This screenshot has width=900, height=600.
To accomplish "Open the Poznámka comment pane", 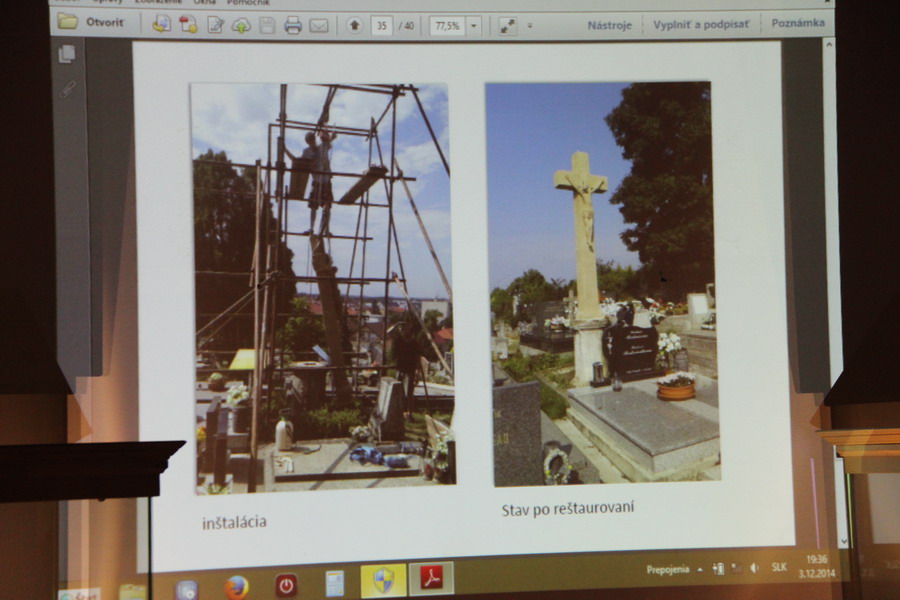I will pyautogui.click(x=798, y=23).
